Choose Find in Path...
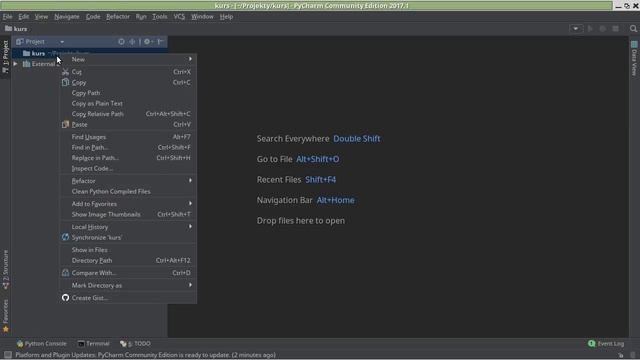The width and height of the screenshot is (640, 360). pos(128,147)
